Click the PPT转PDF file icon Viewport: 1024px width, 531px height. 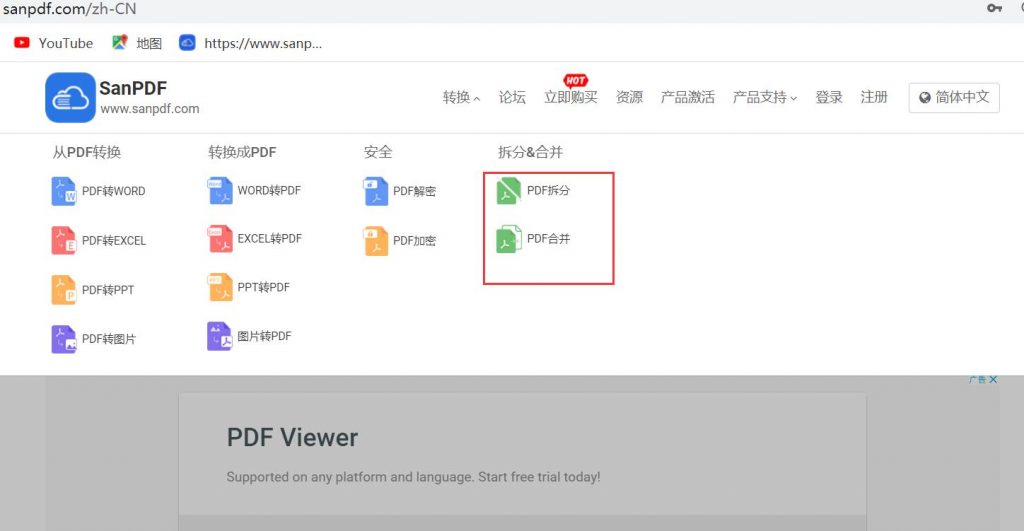[x=219, y=287]
